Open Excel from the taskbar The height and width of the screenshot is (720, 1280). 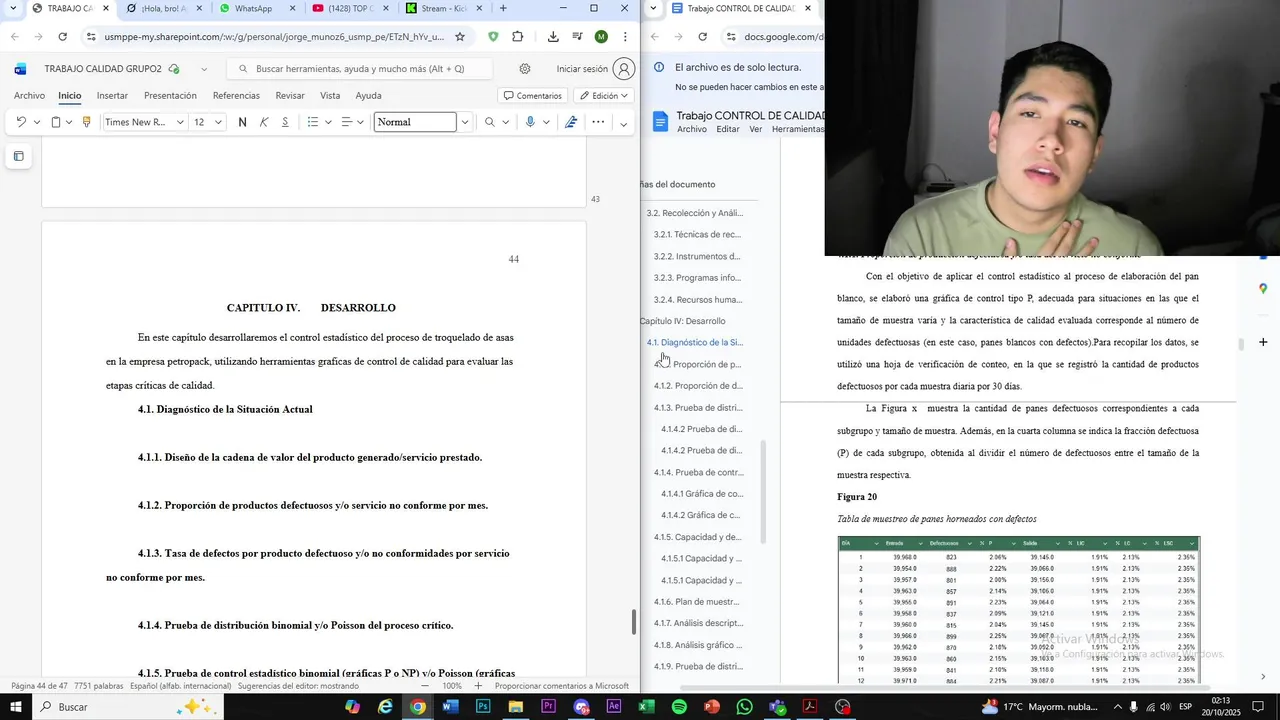pos(646,707)
